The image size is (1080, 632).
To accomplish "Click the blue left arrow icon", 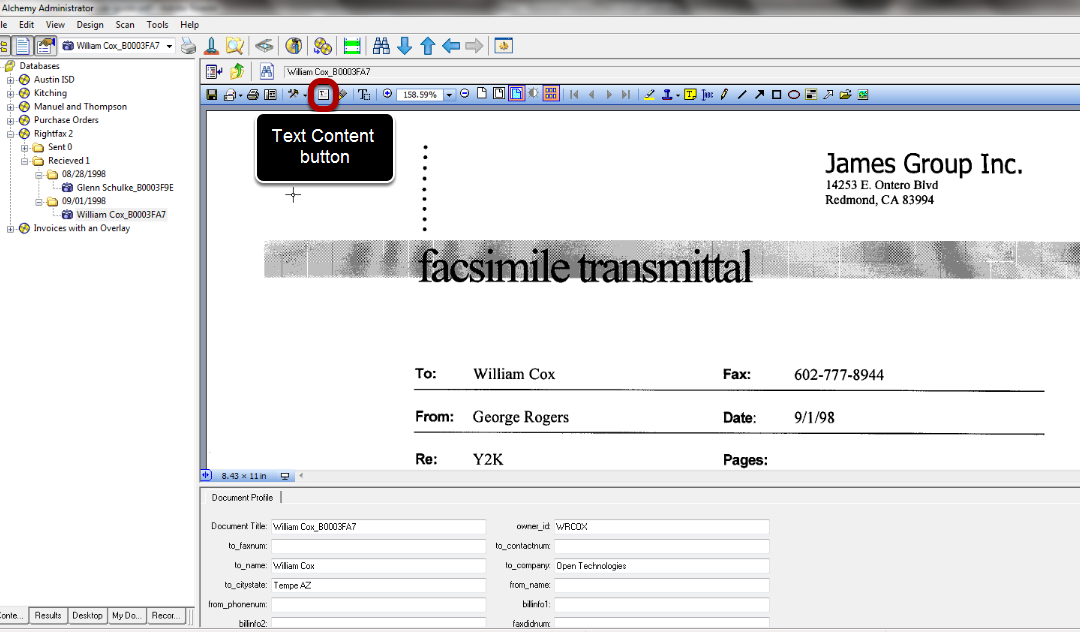I will click(451, 46).
